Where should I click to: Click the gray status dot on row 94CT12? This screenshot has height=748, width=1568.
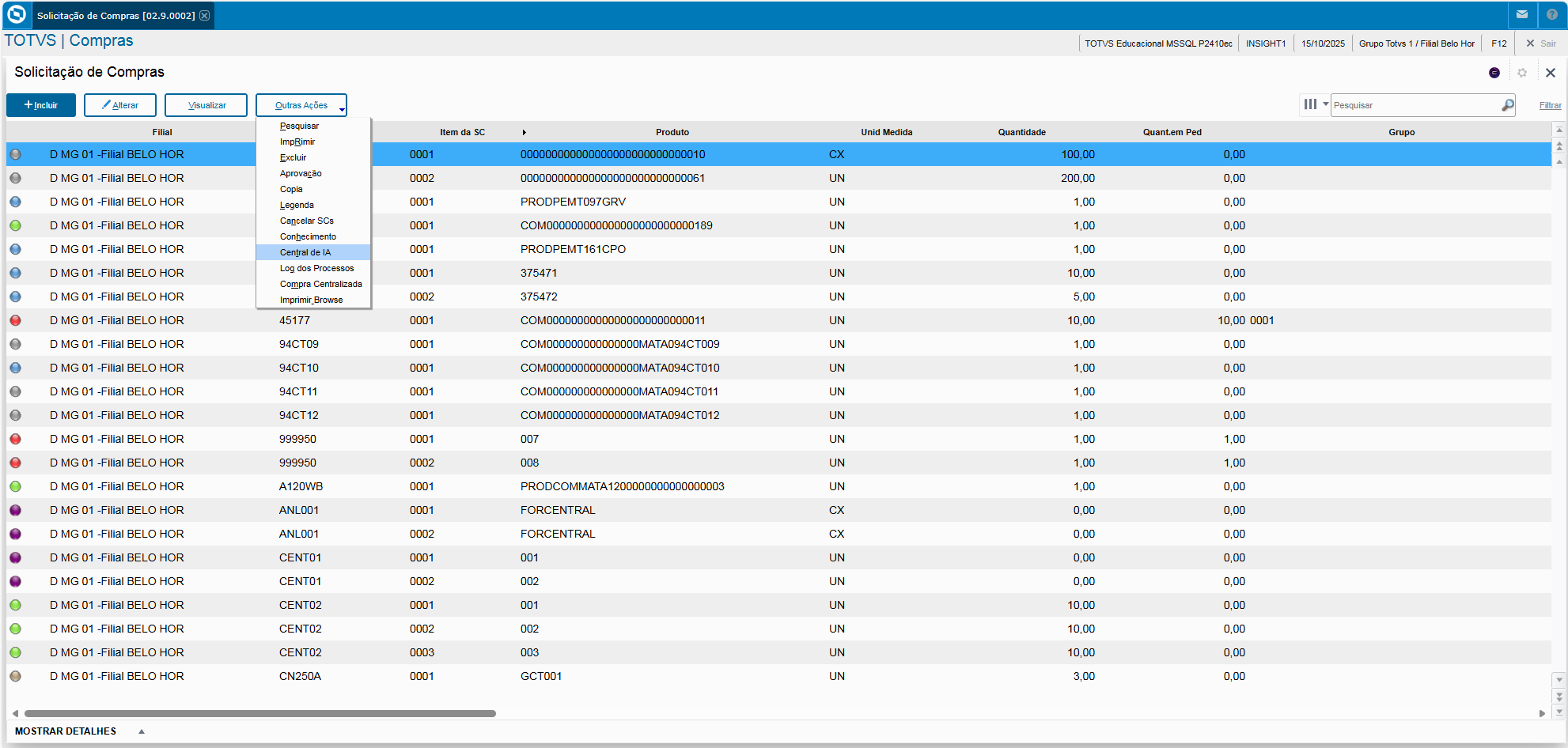click(x=15, y=415)
